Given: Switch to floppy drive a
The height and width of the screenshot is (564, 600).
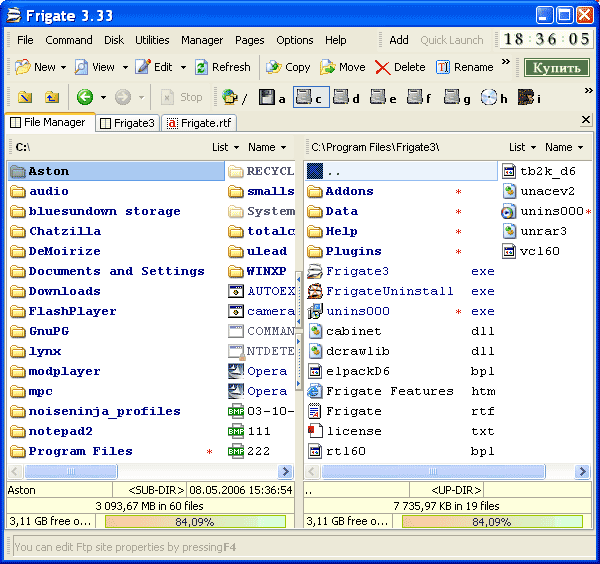Looking at the screenshot, I should (x=272, y=98).
